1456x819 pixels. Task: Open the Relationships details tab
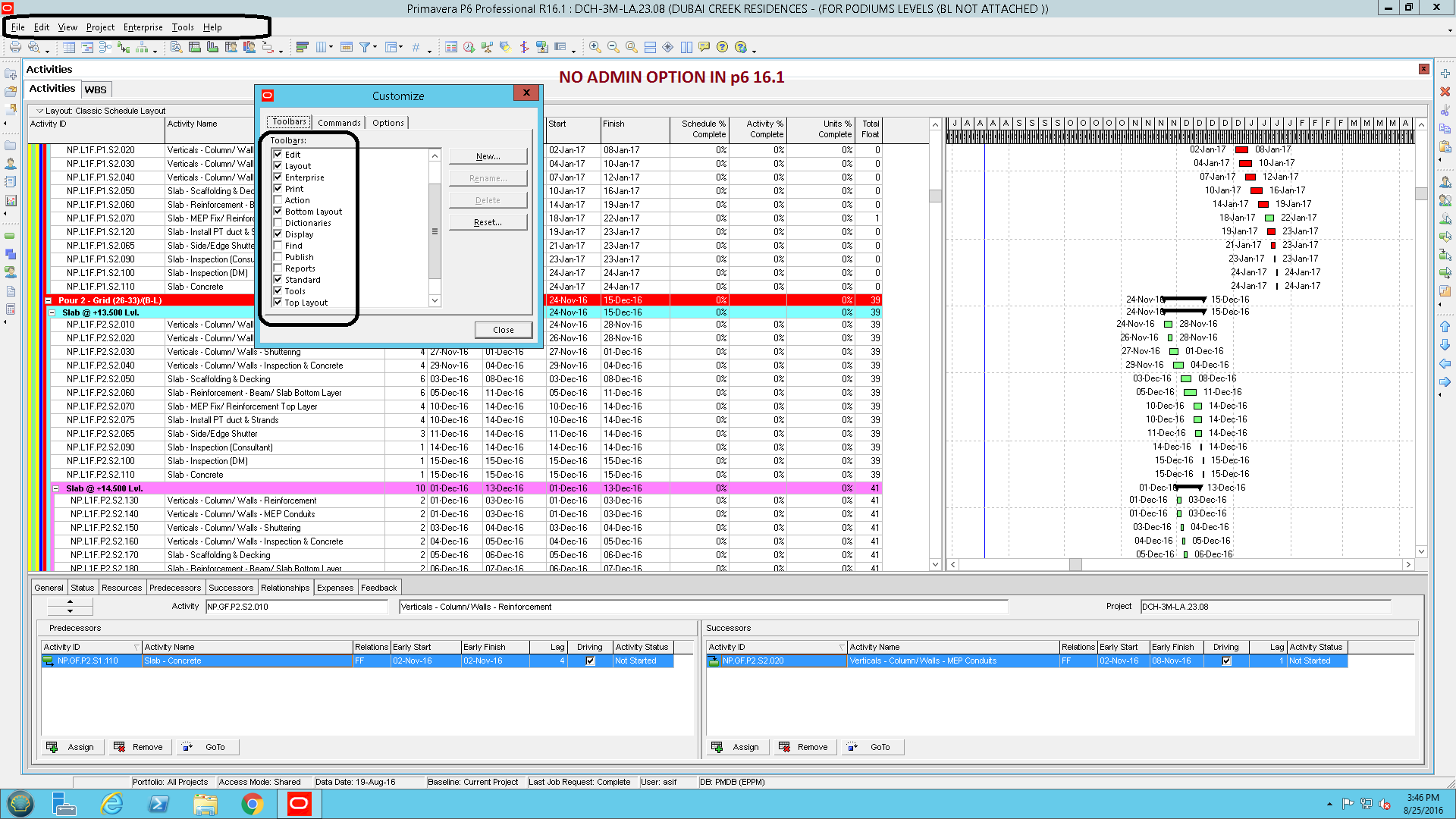(x=285, y=588)
